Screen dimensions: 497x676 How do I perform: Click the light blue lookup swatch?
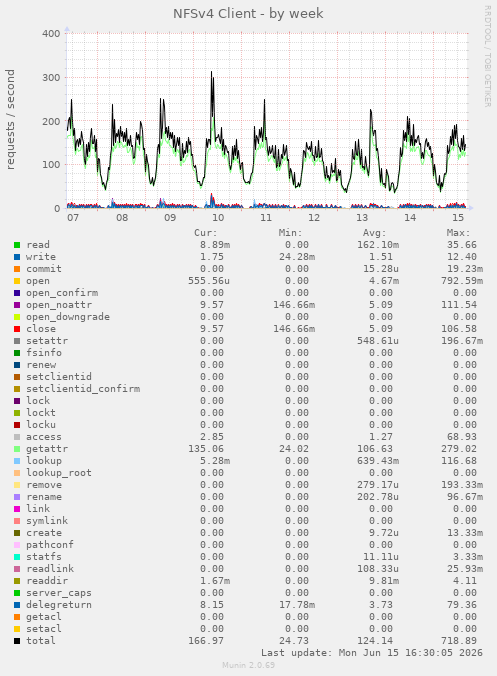point(17,461)
